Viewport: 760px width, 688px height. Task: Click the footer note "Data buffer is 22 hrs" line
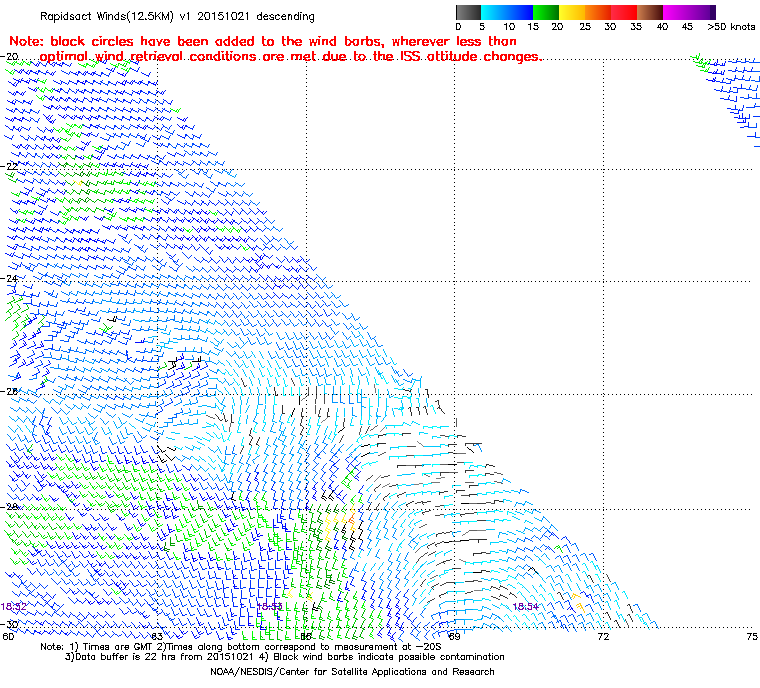click(285, 657)
